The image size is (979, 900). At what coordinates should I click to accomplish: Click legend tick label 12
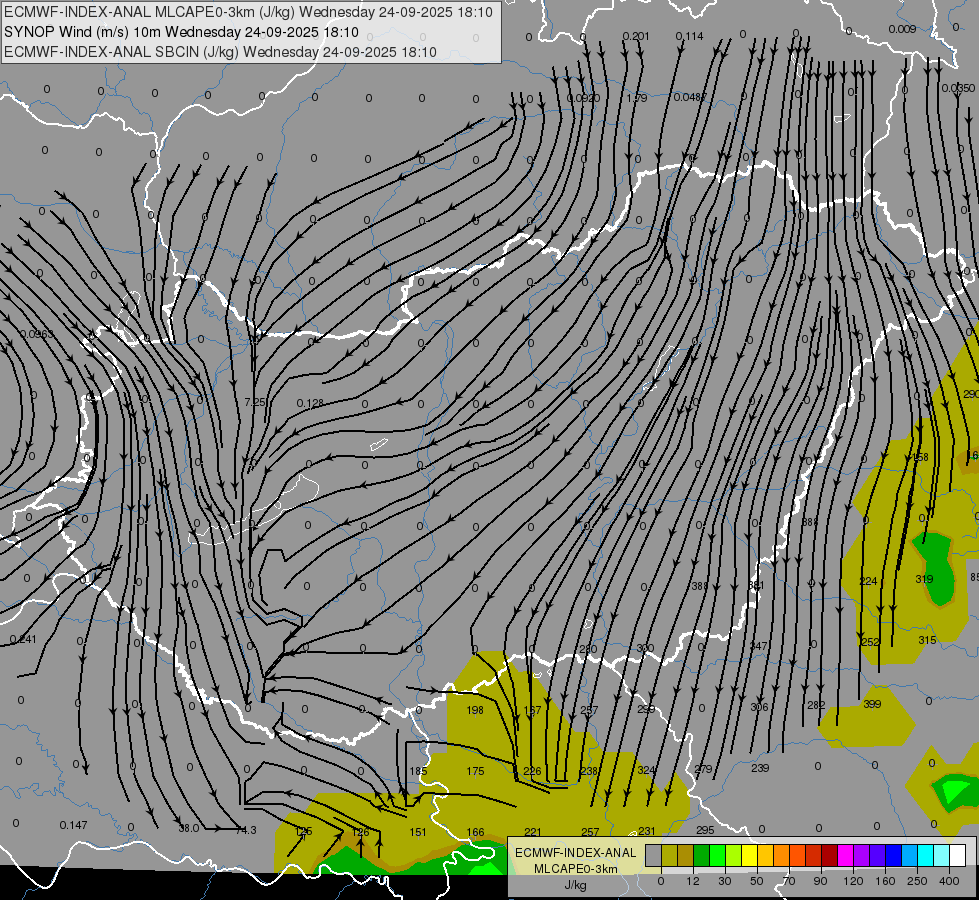click(693, 881)
